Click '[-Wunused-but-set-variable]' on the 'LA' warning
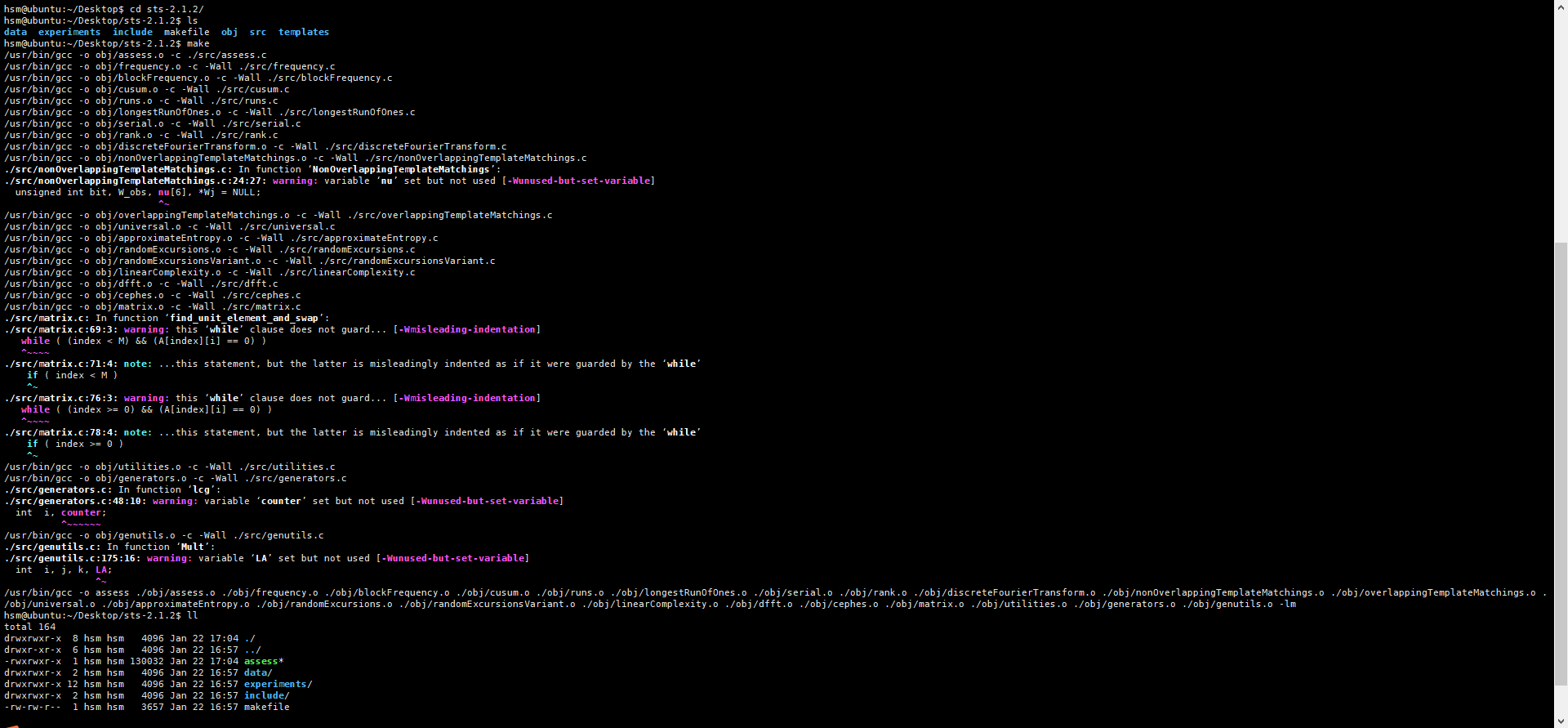Image resolution: width=1568 pixels, height=728 pixels. 452,558
